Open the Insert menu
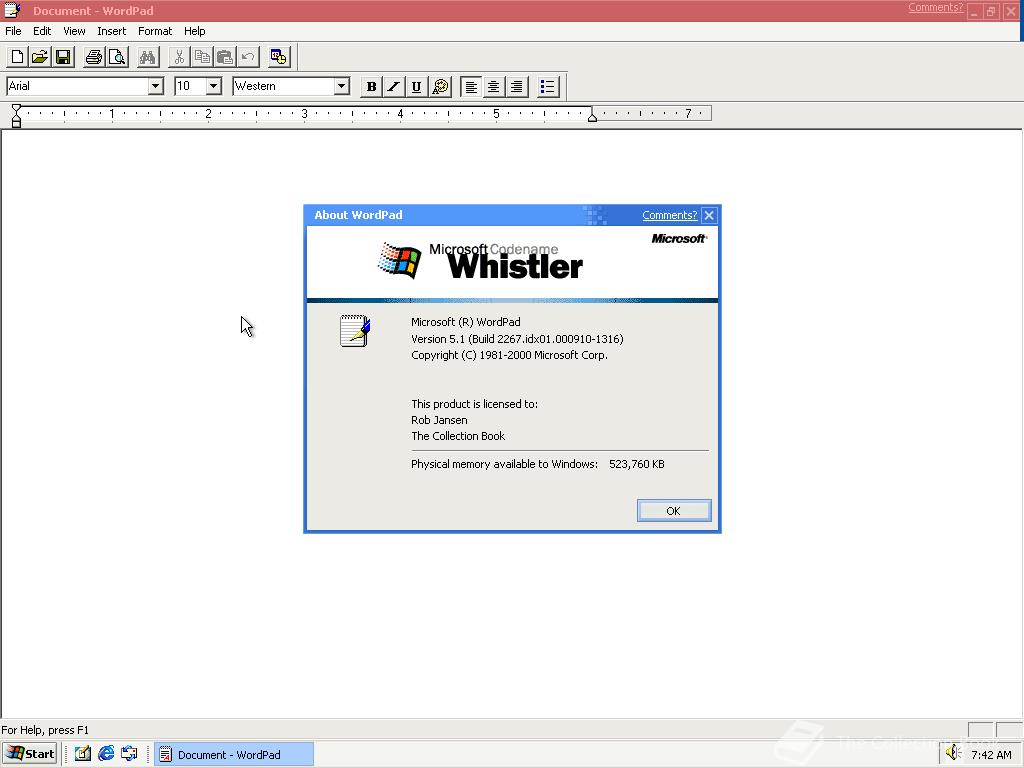Viewport: 1024px width, 768px height. click(x=112, y=31)
